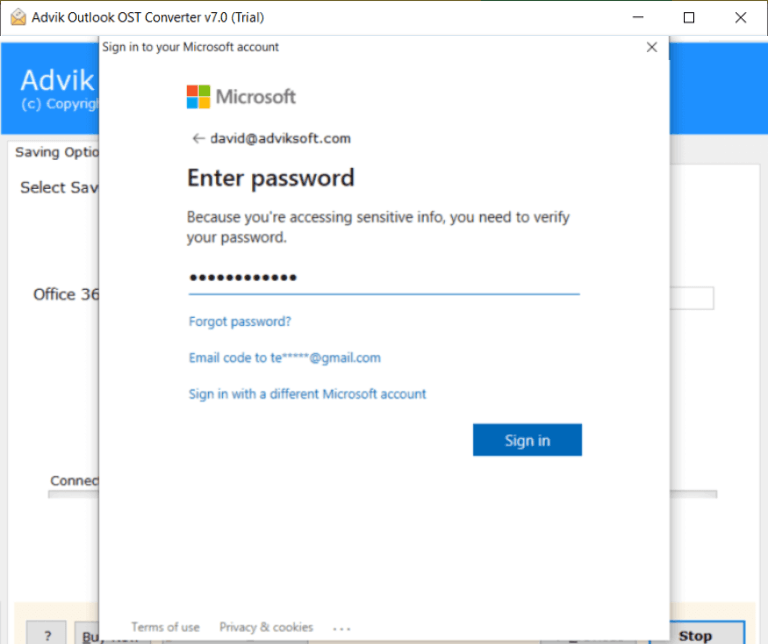Open the Terms of use link

coord(165,627)
